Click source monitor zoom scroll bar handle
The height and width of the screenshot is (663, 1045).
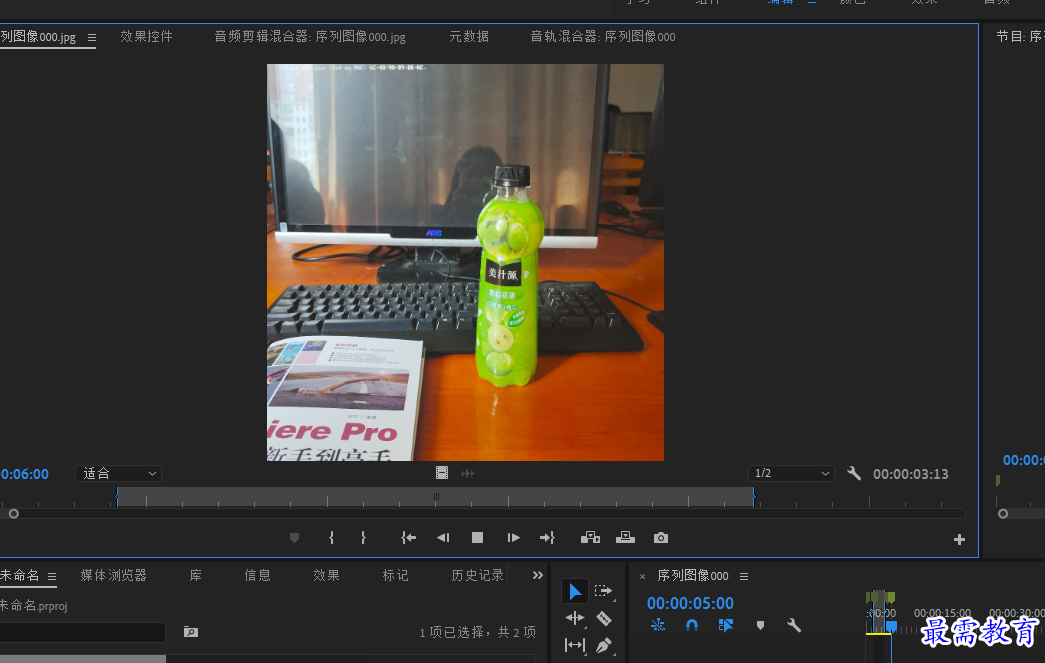click(x=13, y=514)
